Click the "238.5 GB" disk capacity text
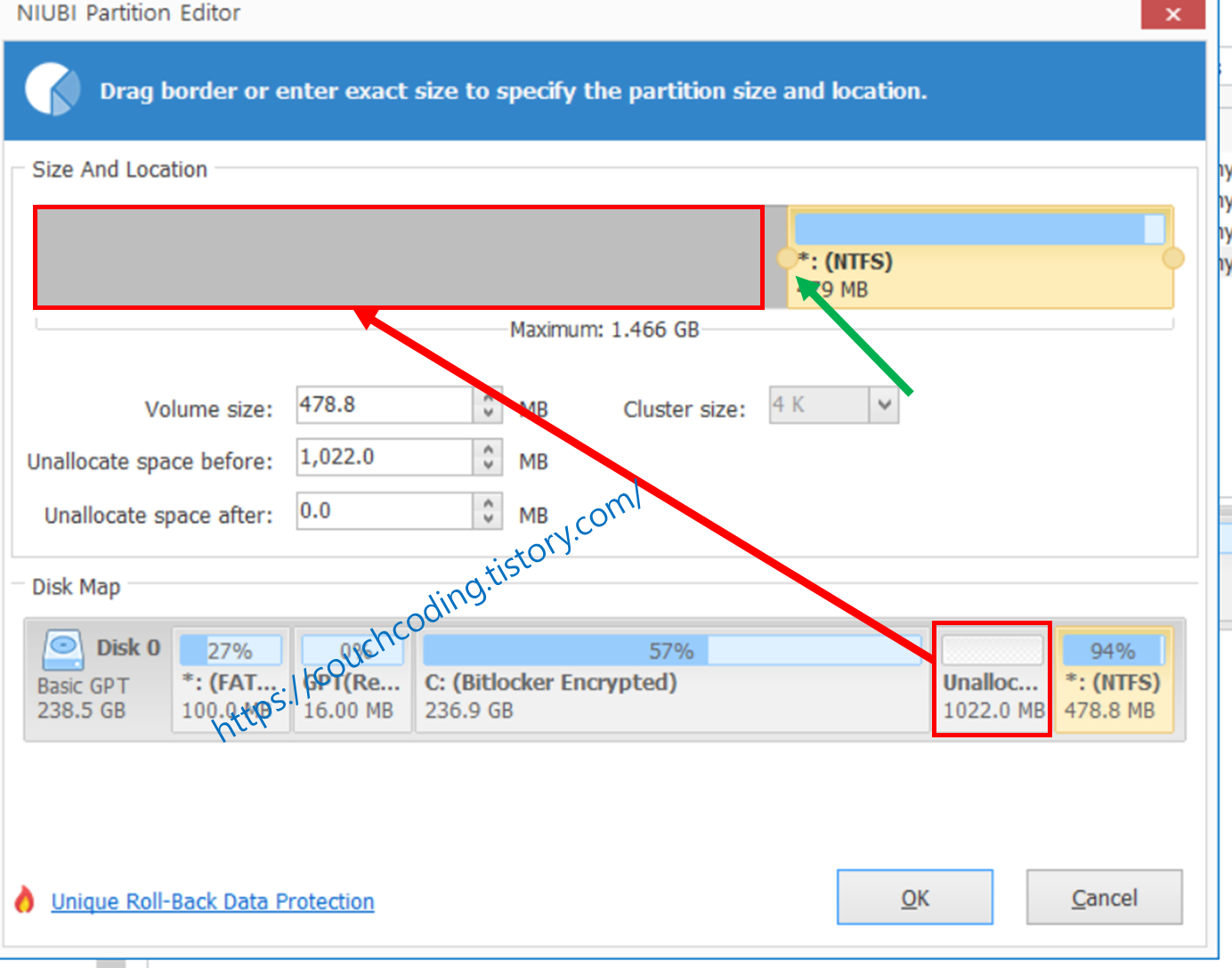This screenshot has width=1232, height=968. click(82, 711)
